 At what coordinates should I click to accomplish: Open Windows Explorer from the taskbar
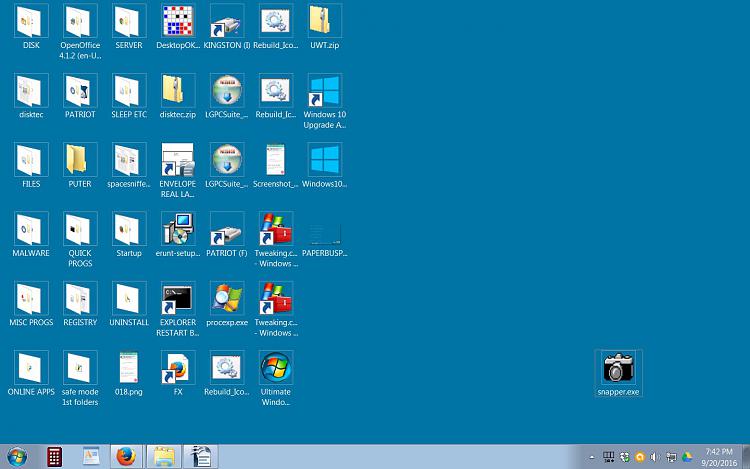point(164,457)
